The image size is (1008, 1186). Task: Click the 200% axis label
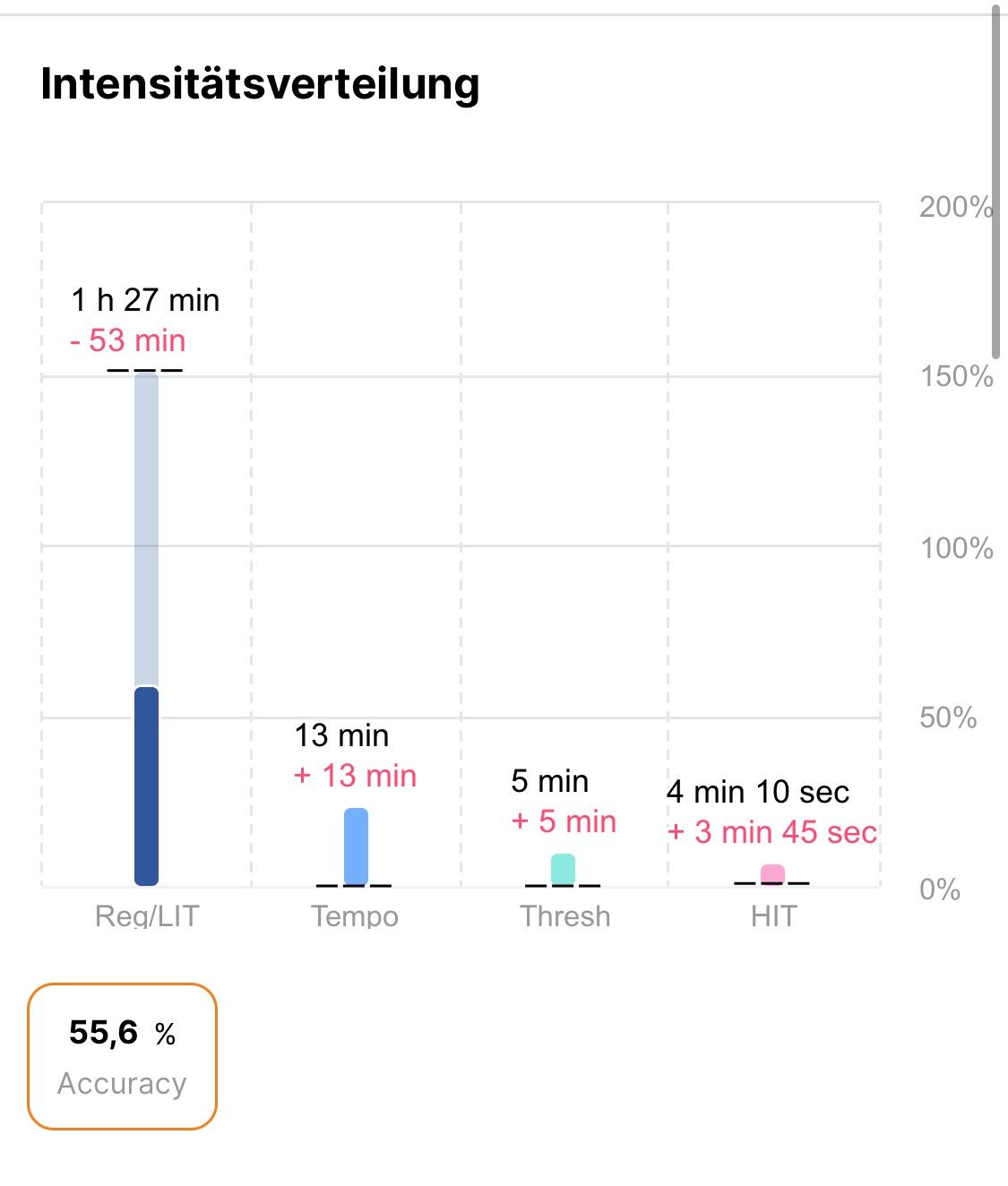point(955,207)
